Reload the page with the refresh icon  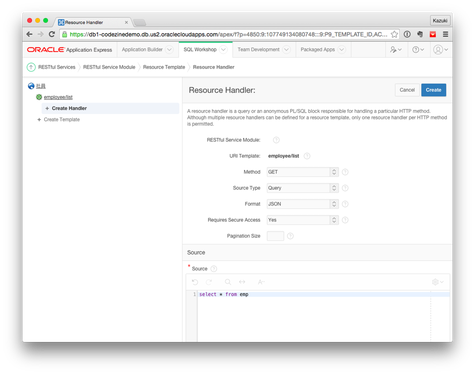click(52, 34)
